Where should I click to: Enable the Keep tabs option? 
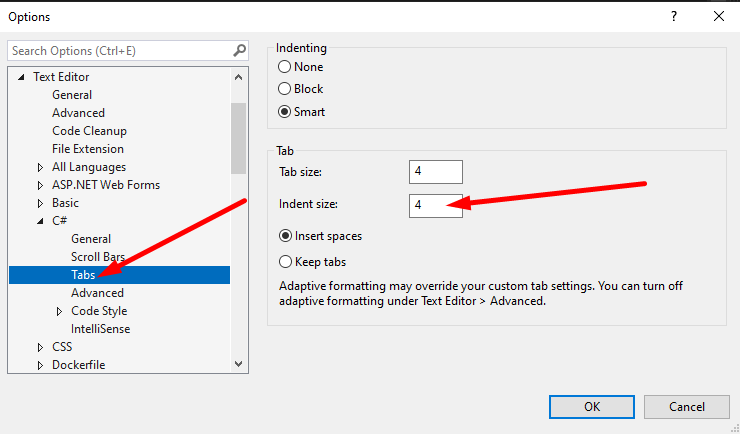point(285,262)
